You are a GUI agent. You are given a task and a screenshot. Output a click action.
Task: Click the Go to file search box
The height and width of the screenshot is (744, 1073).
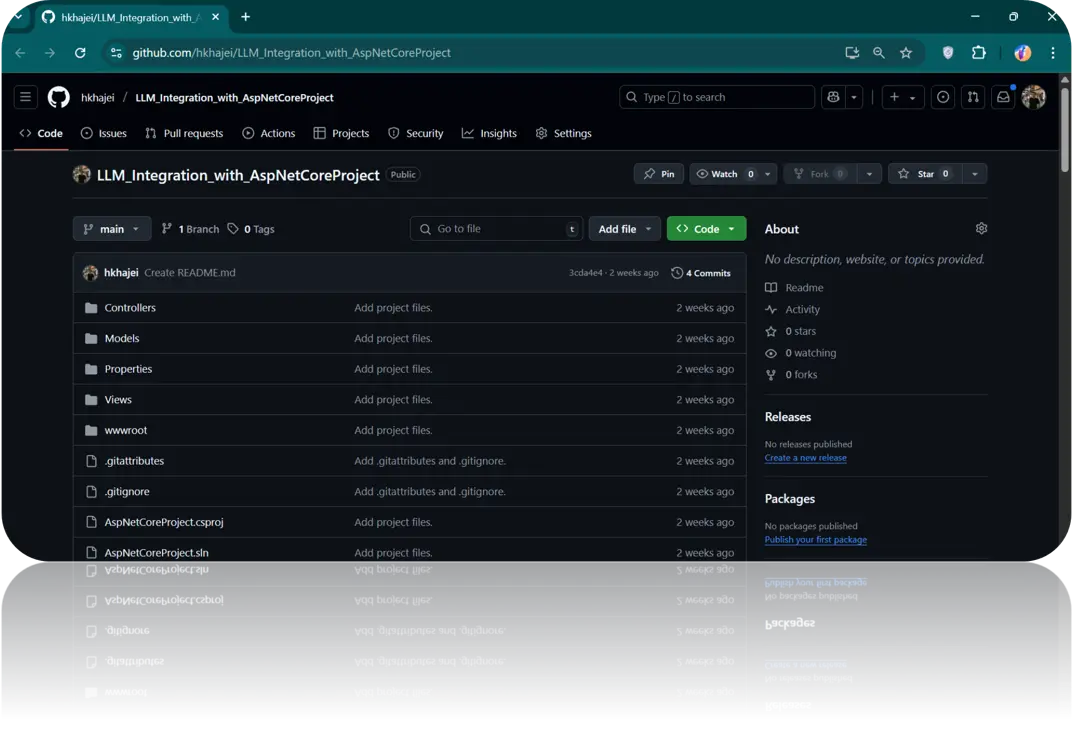coord(495,228)
